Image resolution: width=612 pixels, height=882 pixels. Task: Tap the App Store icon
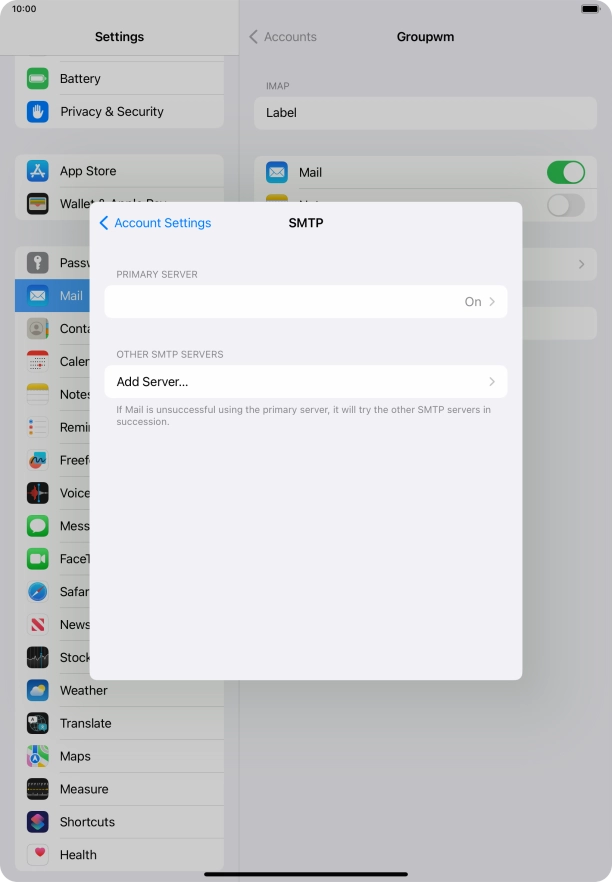(38, 171)
